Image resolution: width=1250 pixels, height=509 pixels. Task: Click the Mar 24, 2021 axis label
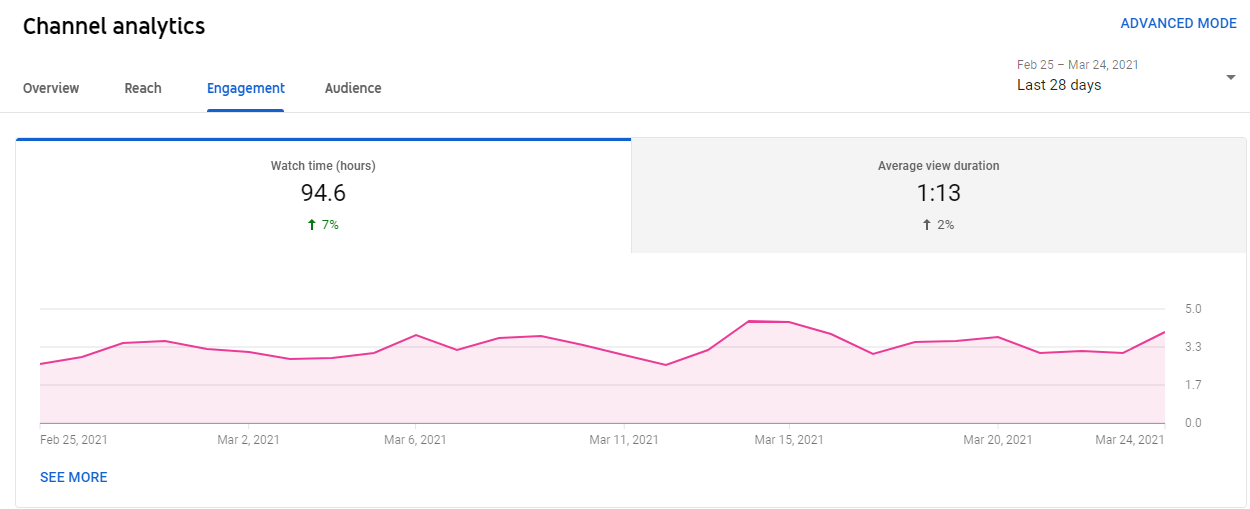click(x=1130, y=439)
